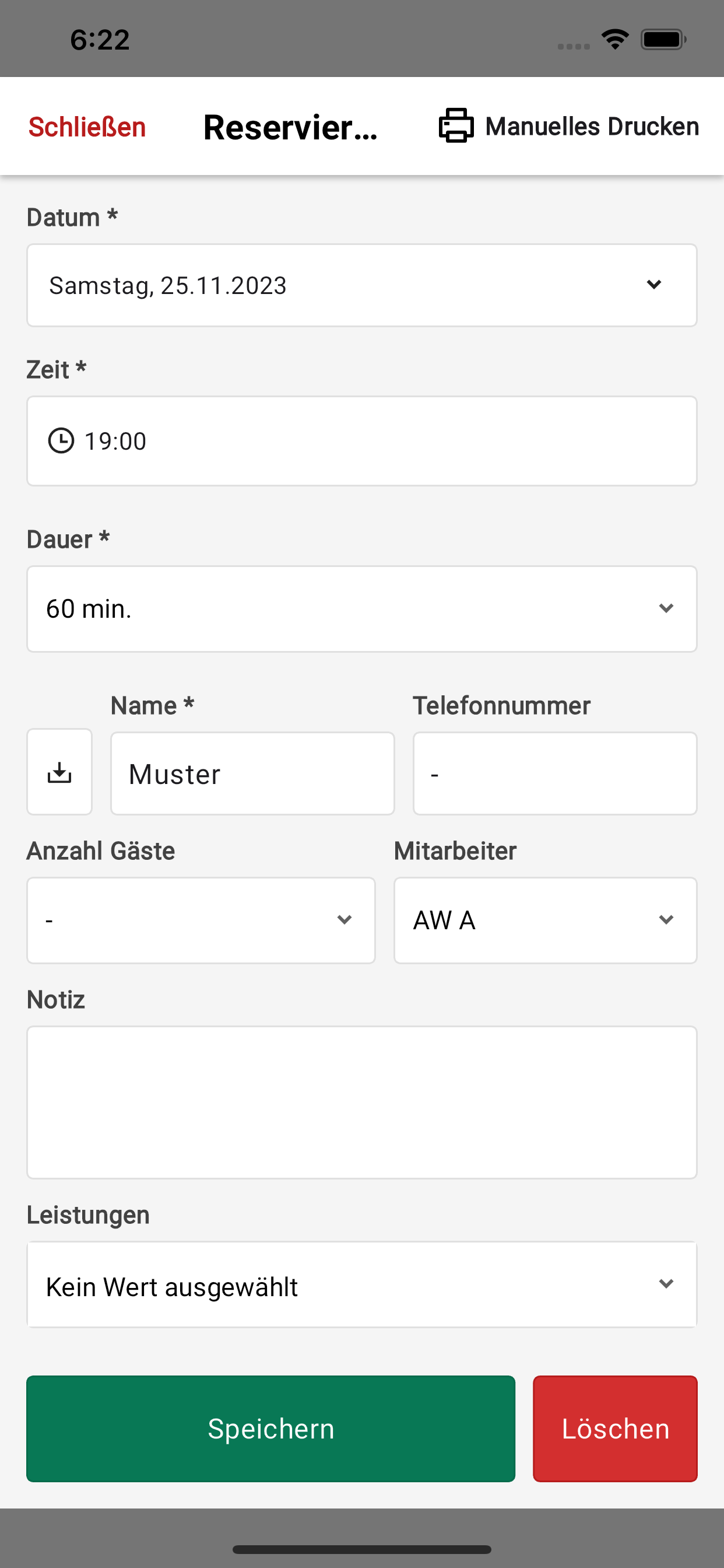Focus the Name field containing Muster
This screenshot has width=724, height=1568.
click(252, 773)
